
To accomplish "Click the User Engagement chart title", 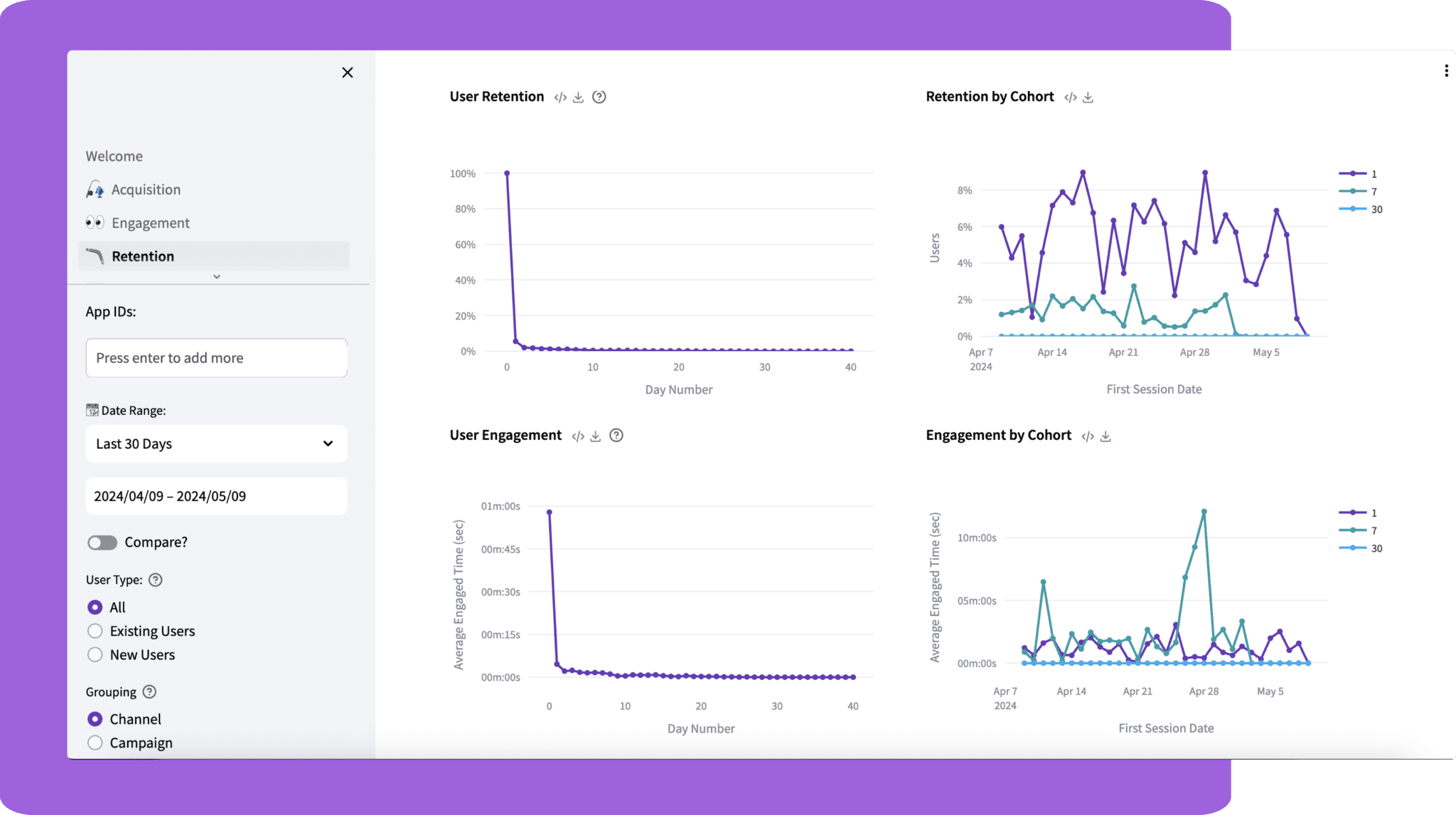I will pyautogui.click(x=505, y=435).
